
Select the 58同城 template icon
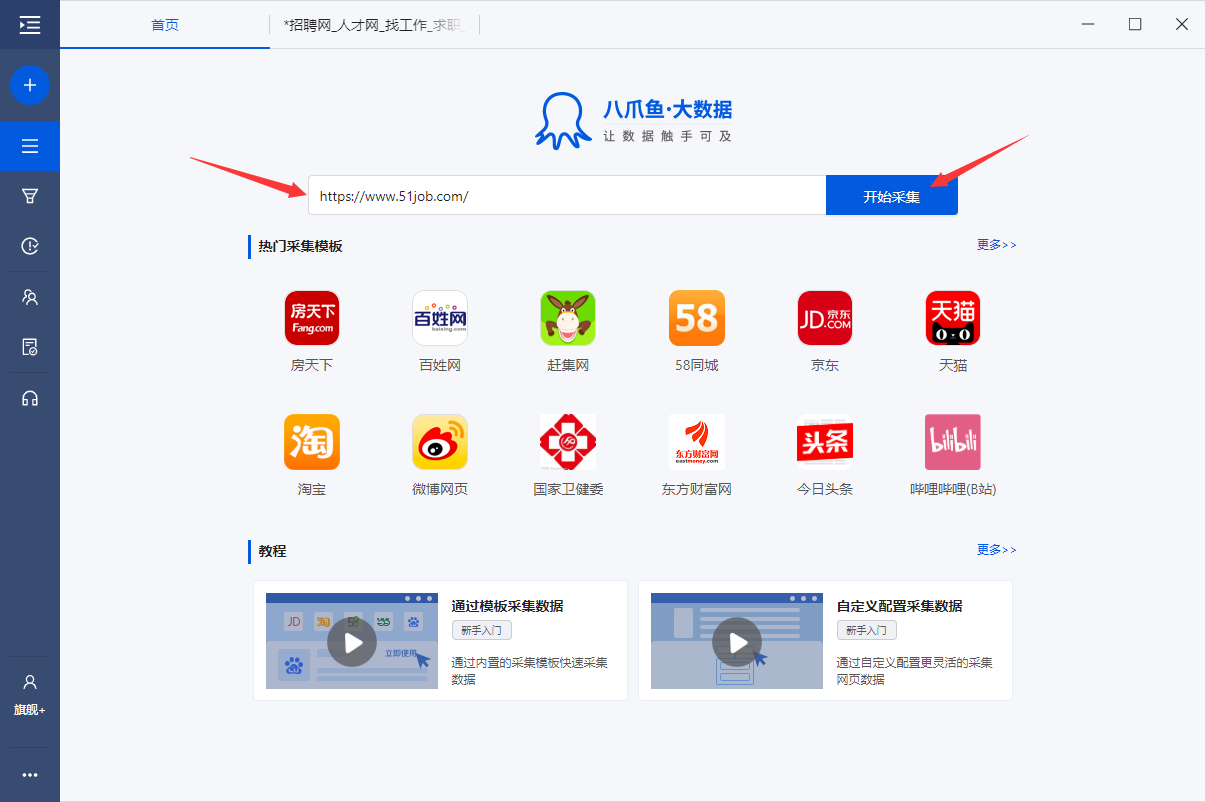697,318
